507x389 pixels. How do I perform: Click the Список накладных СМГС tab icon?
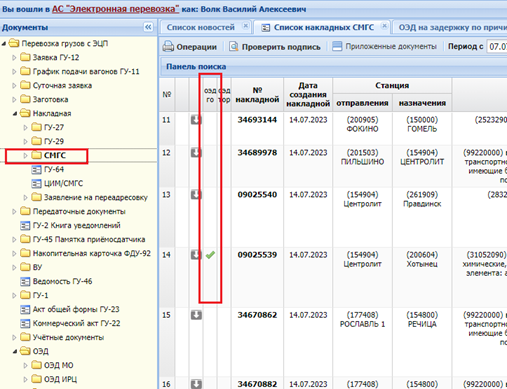[265, 28]
